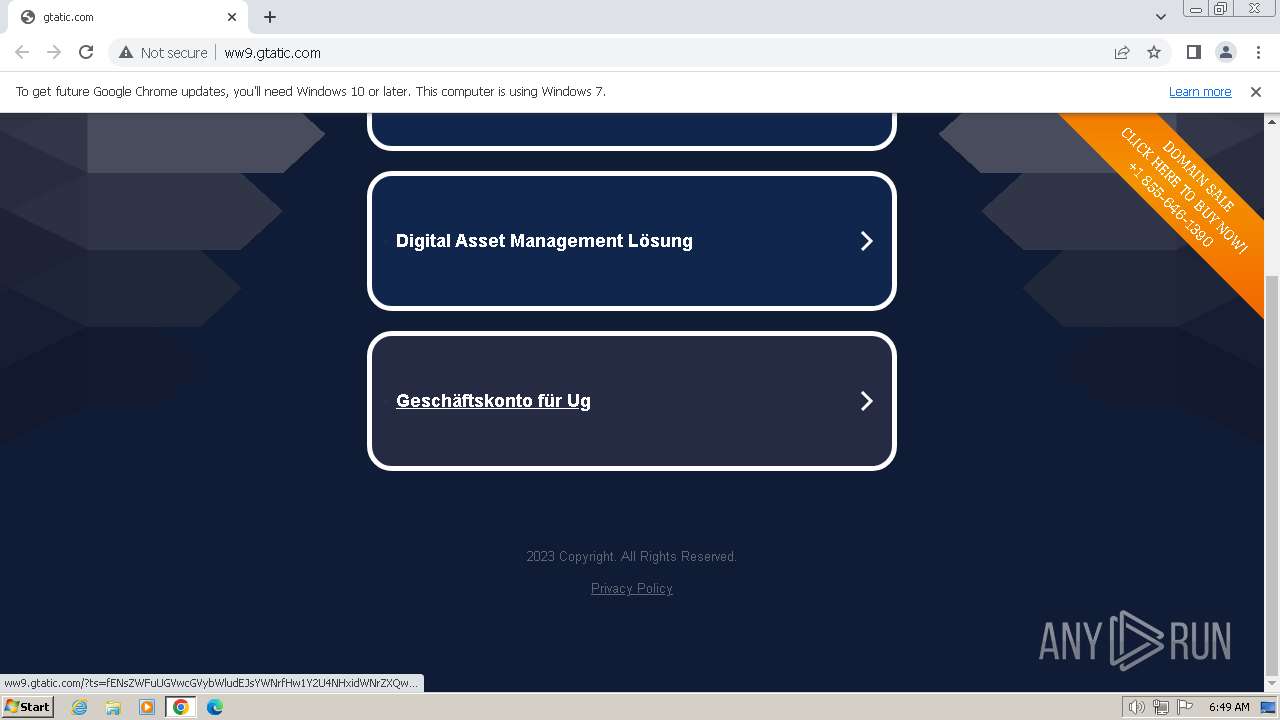The image size is (1280, 720).
Task: Click the browser back arrow
Action: 22,53
